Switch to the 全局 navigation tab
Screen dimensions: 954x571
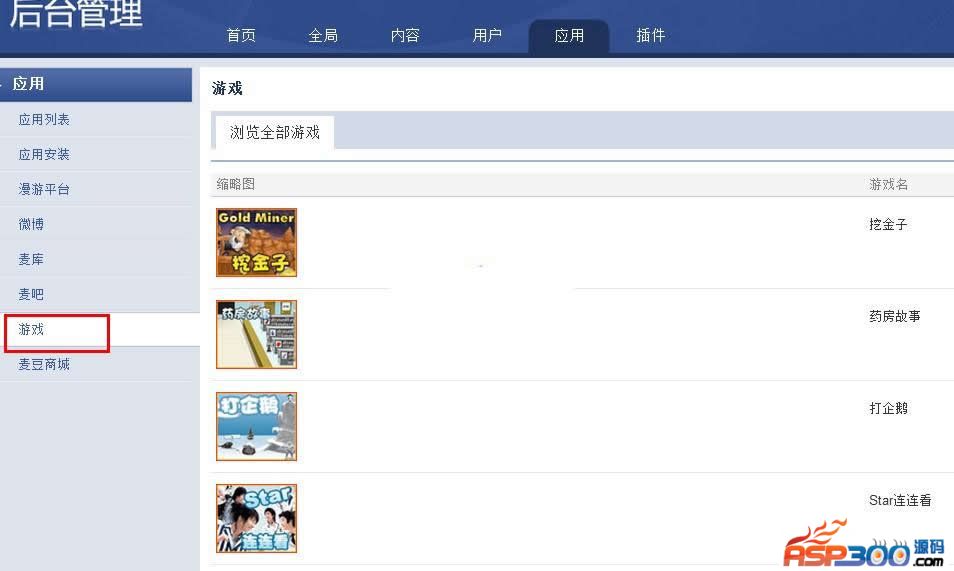[x=323, y=35]
